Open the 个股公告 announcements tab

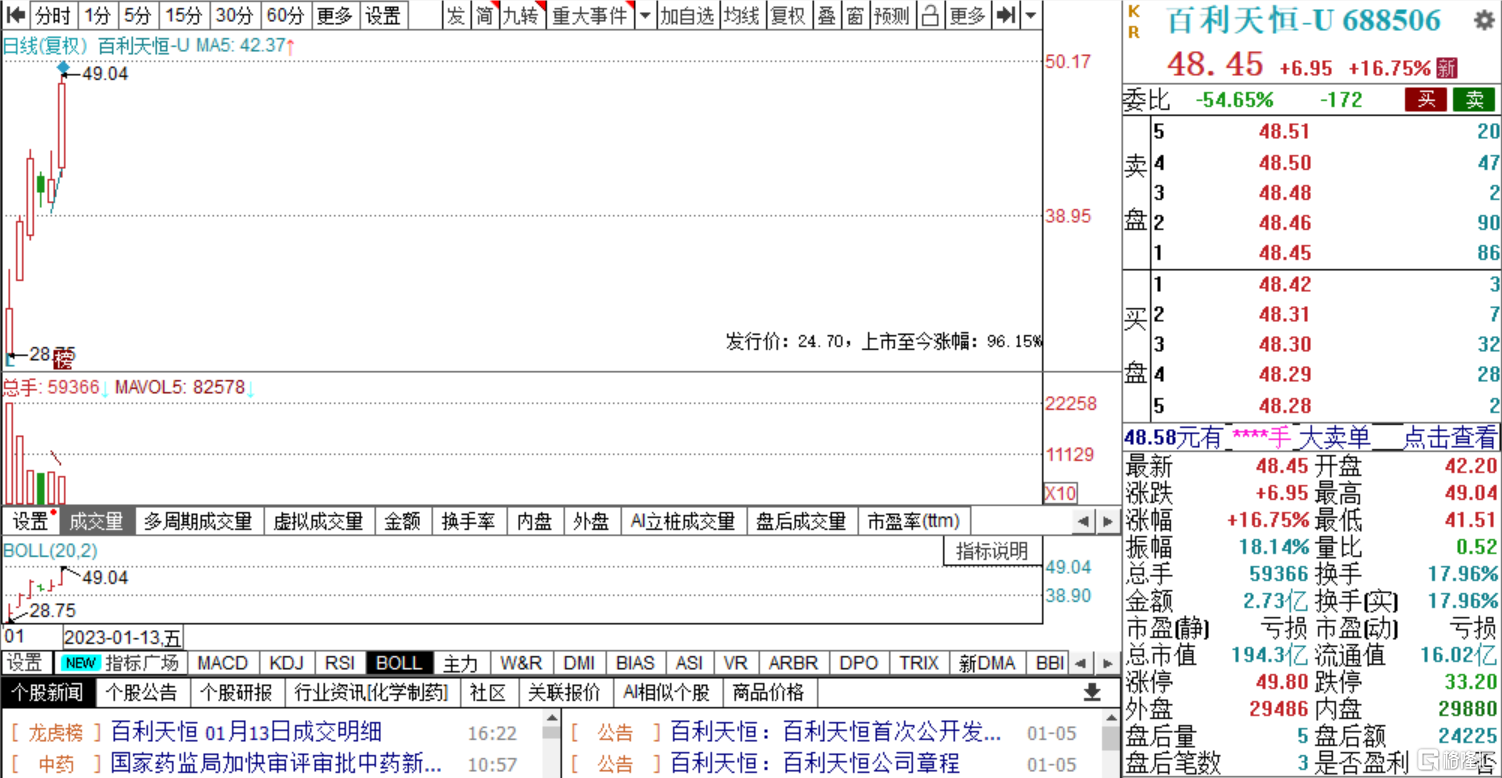tap(141, 692)
